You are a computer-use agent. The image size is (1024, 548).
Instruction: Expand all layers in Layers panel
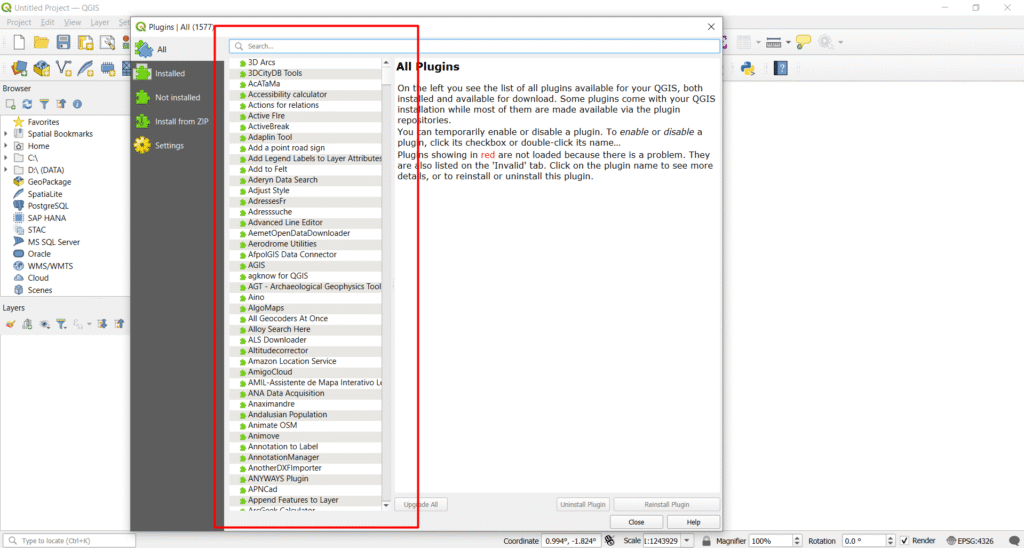103,324
